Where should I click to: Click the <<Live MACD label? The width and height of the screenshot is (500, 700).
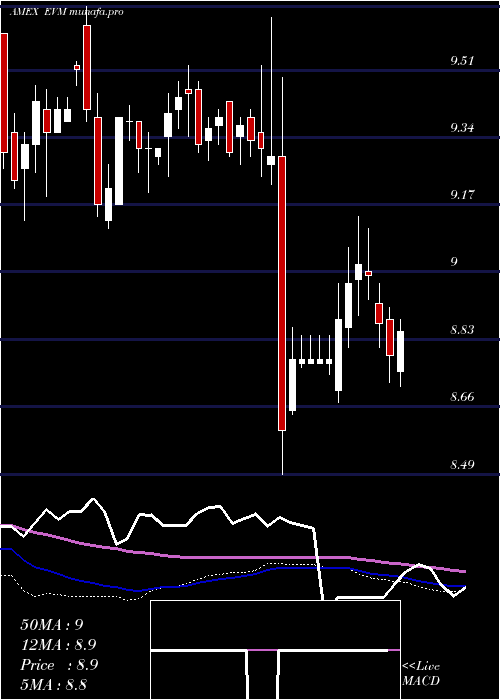421,674
